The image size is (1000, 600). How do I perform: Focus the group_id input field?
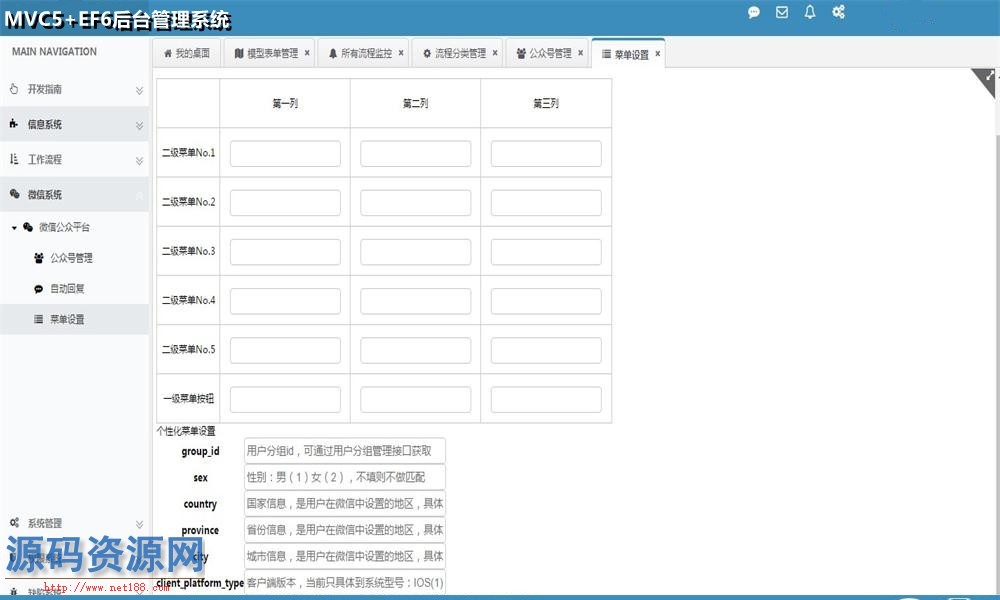344,451
